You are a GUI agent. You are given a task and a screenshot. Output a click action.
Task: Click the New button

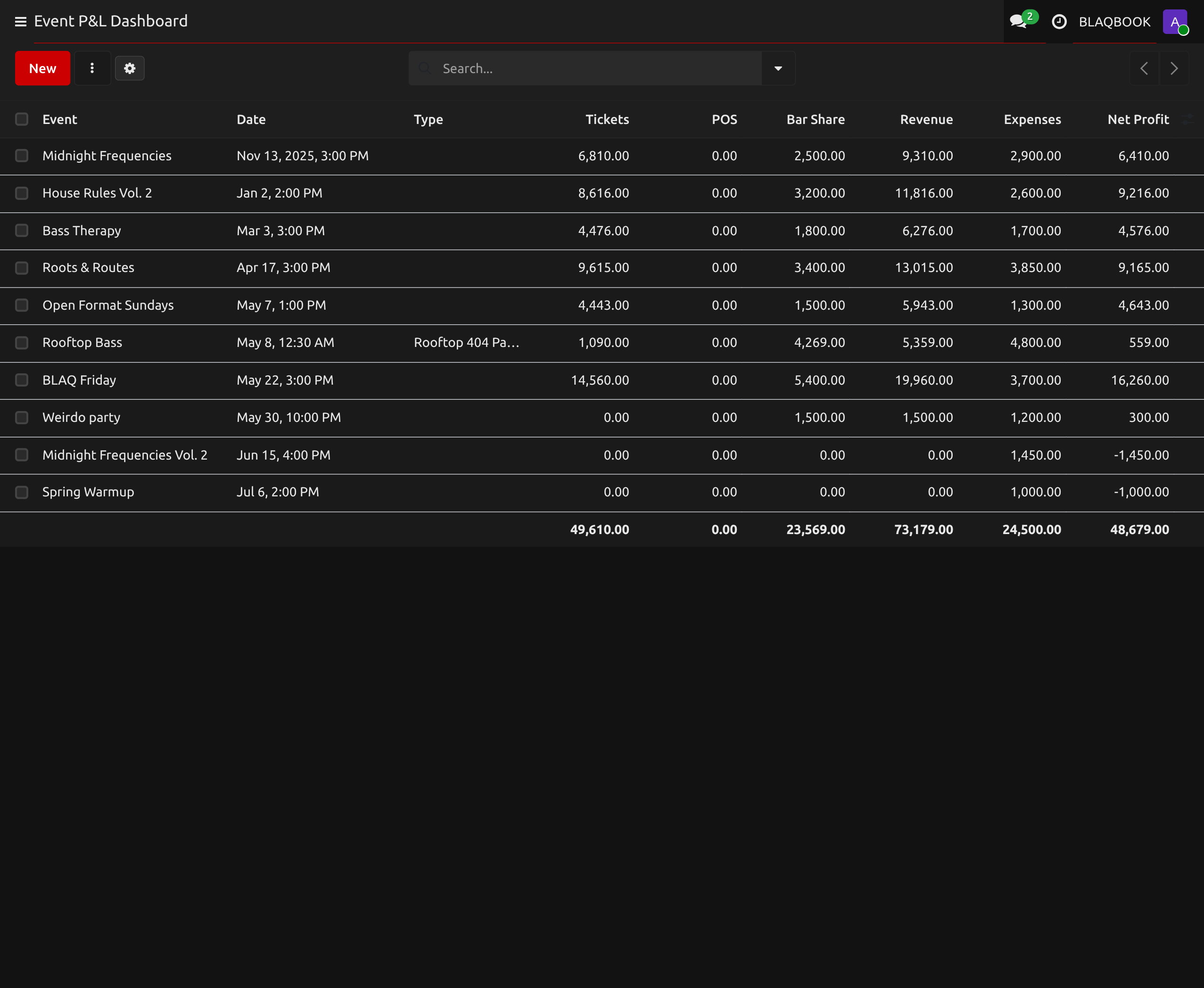[43, 68]
